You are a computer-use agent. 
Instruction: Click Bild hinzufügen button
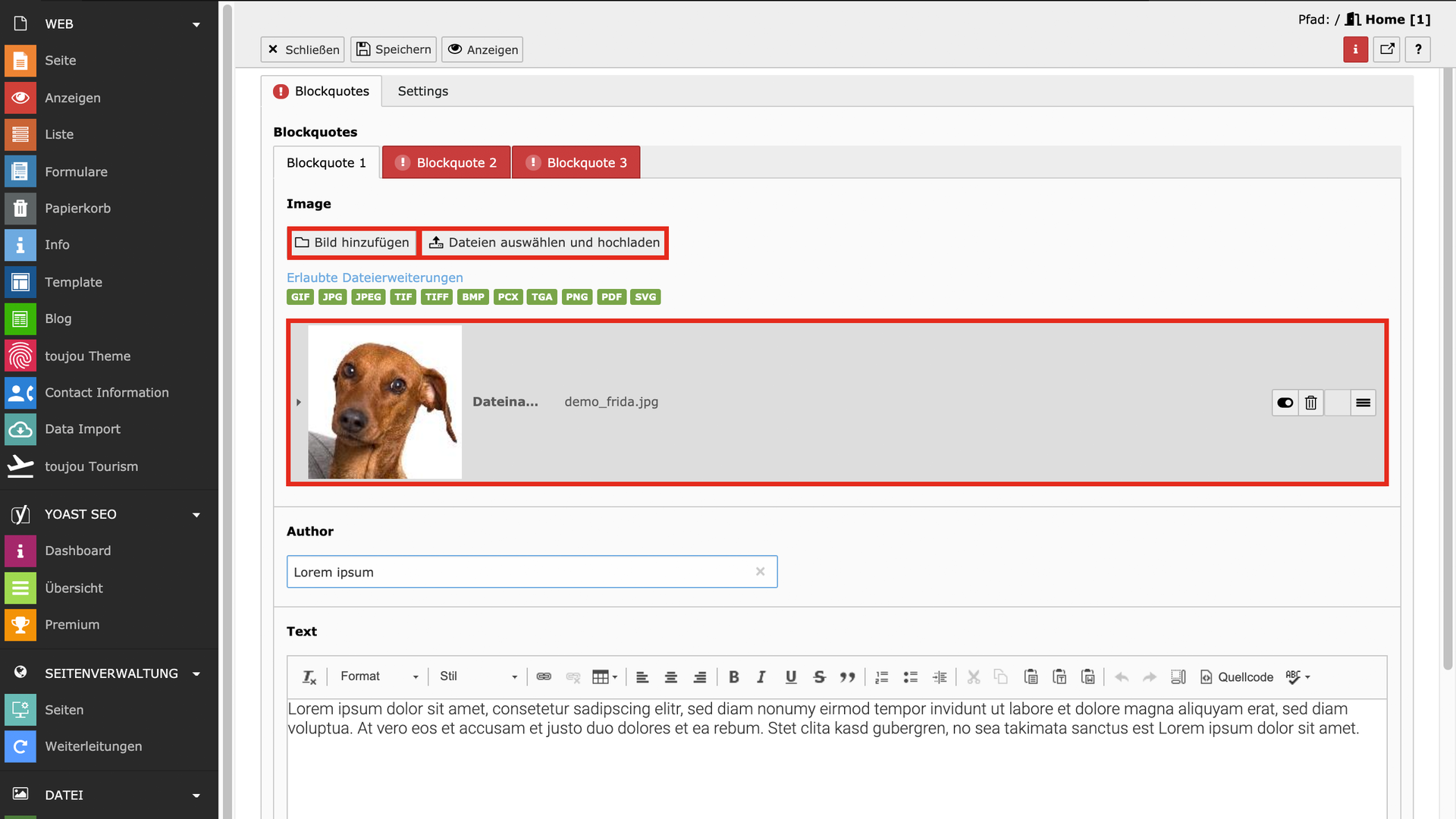click(353, 243)
